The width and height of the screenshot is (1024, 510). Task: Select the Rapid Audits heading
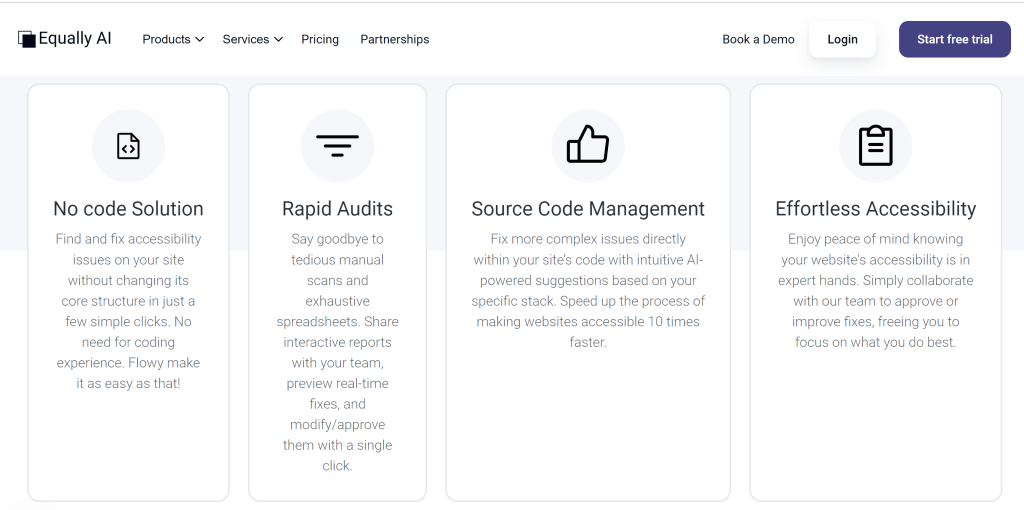pos(337,209)
